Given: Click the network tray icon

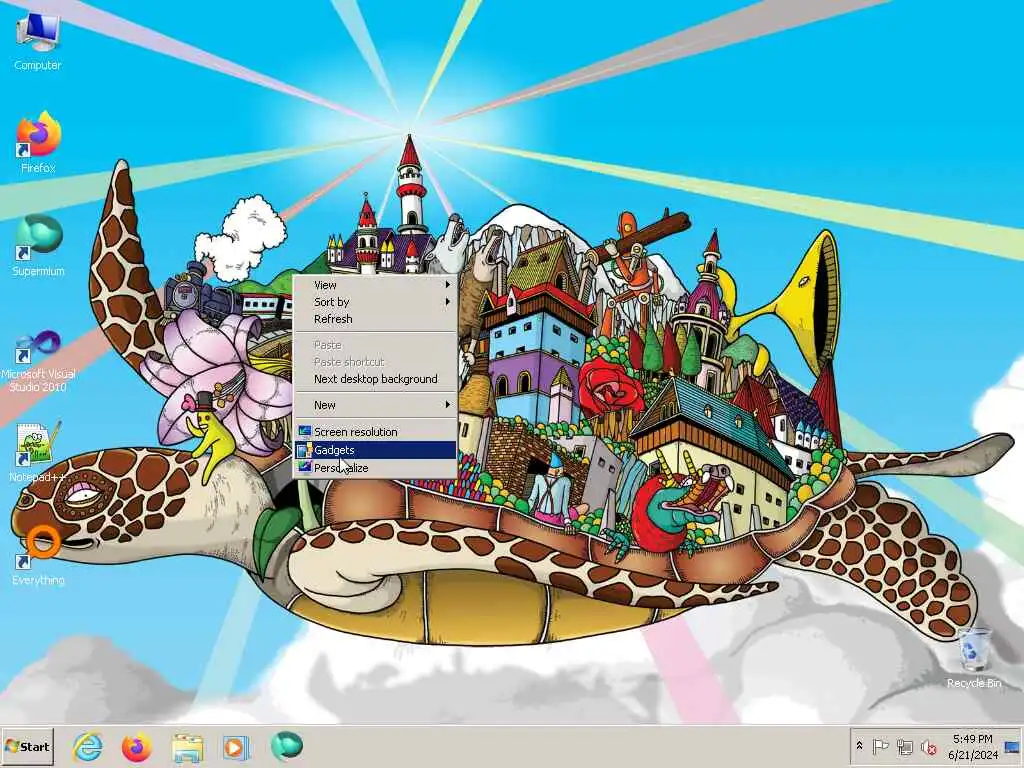Looking at the screenshot, I should [904, 746].
